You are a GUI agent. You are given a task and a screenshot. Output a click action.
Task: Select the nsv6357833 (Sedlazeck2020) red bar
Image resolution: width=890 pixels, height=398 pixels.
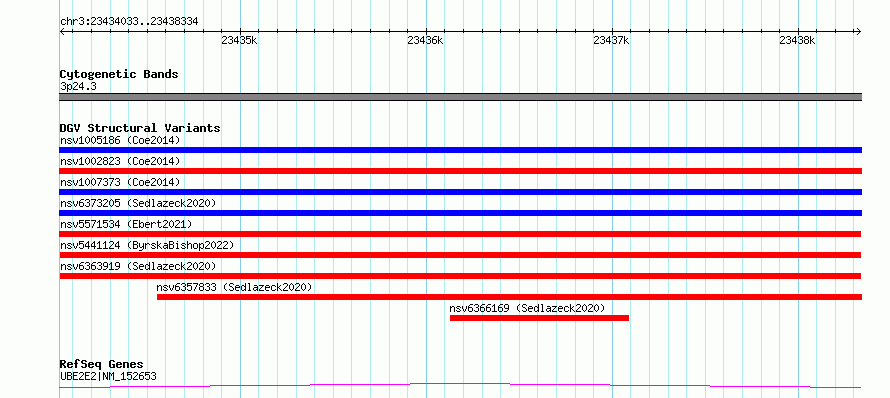[509, 297]
